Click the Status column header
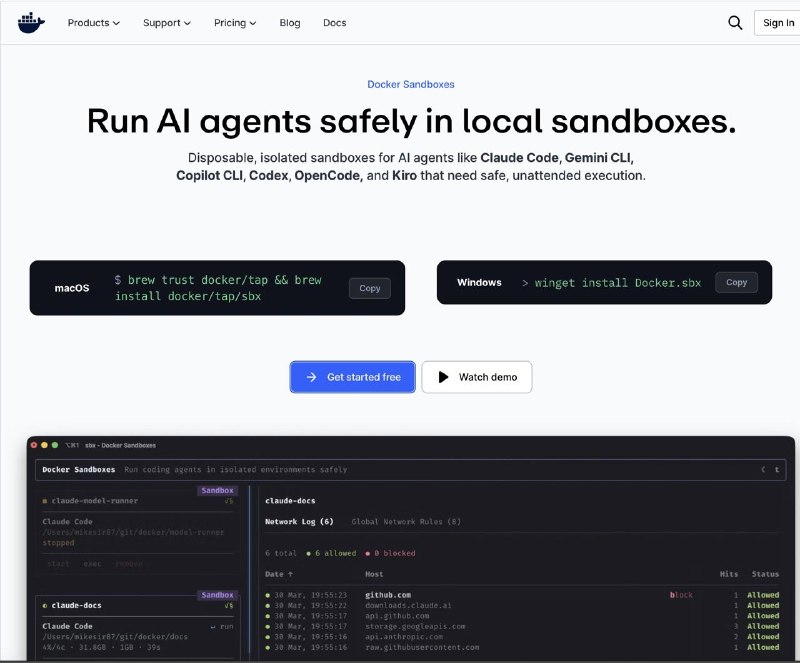The width and height of the screenshot is (800, 663). point(765,574)
